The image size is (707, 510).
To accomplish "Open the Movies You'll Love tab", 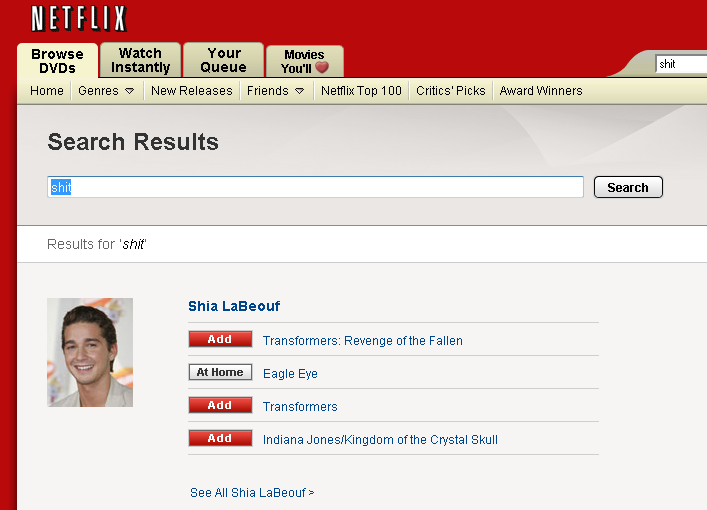I will click(305, 61).
